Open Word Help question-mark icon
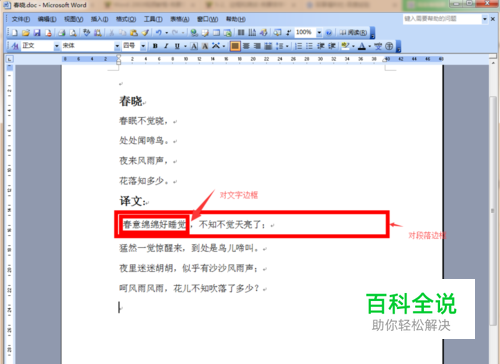 point(329,33)
